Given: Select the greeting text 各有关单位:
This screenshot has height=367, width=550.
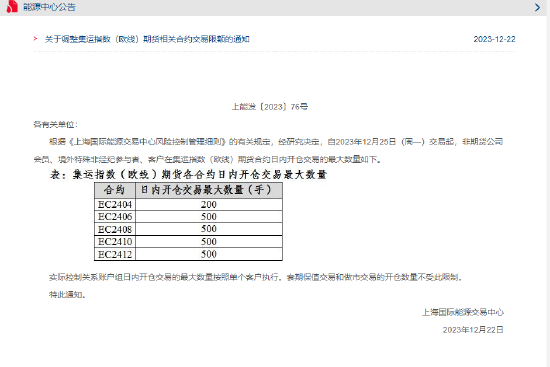Looking at the screenshot, I should pyautogui.click(x=55, y=125).
